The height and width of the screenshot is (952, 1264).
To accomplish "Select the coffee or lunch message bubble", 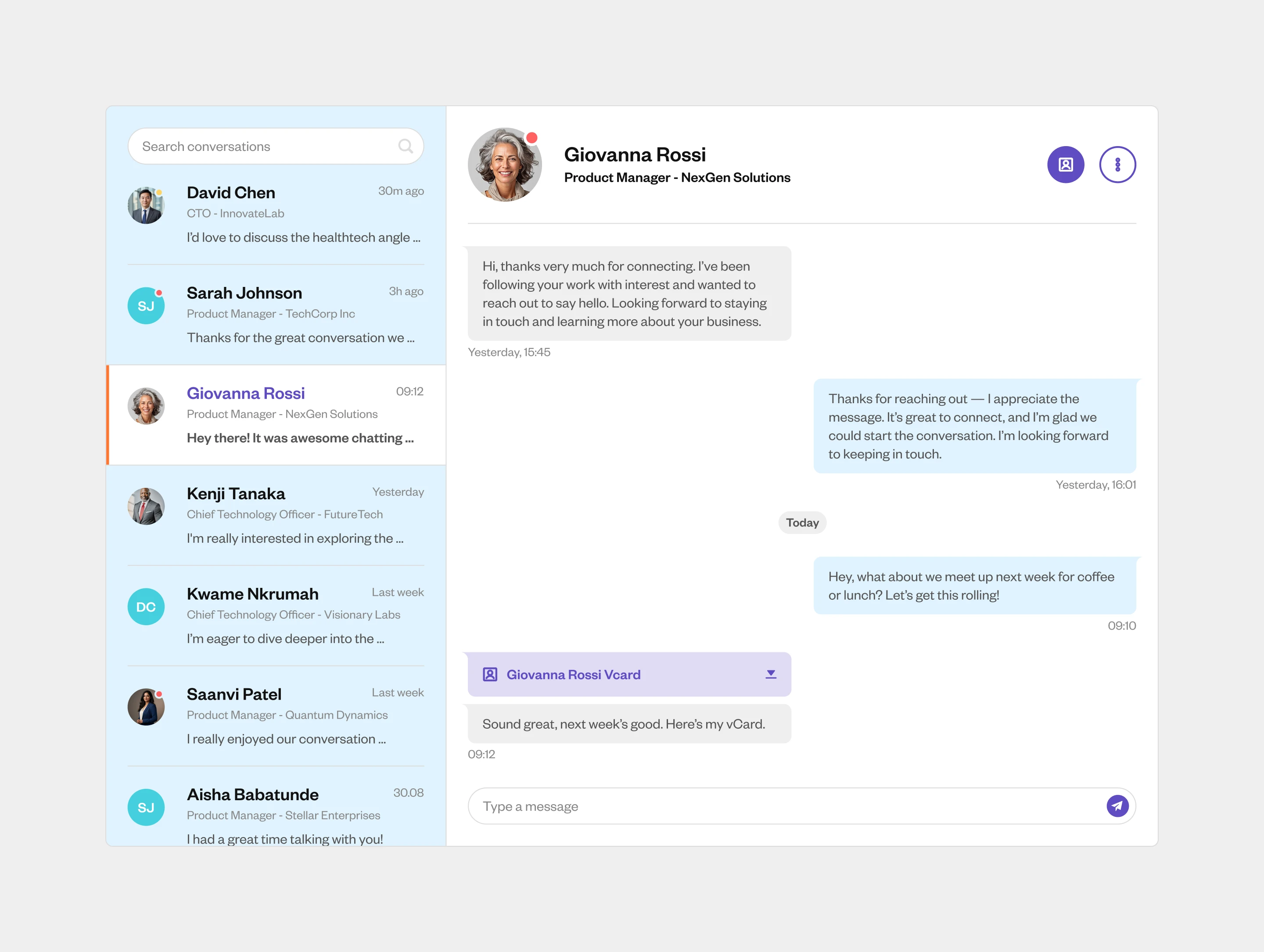I will tap(974, 585).
